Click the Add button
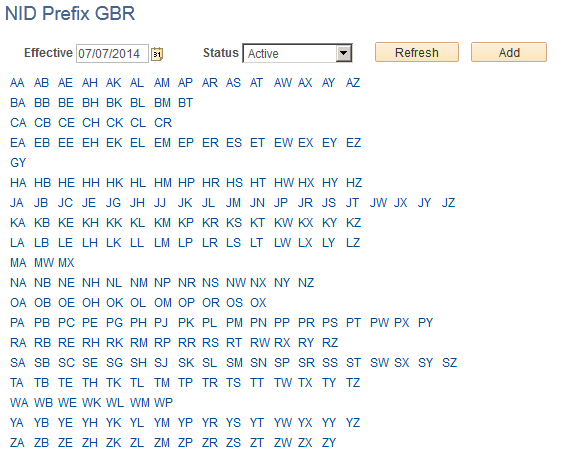 click(x=509, y=52)
